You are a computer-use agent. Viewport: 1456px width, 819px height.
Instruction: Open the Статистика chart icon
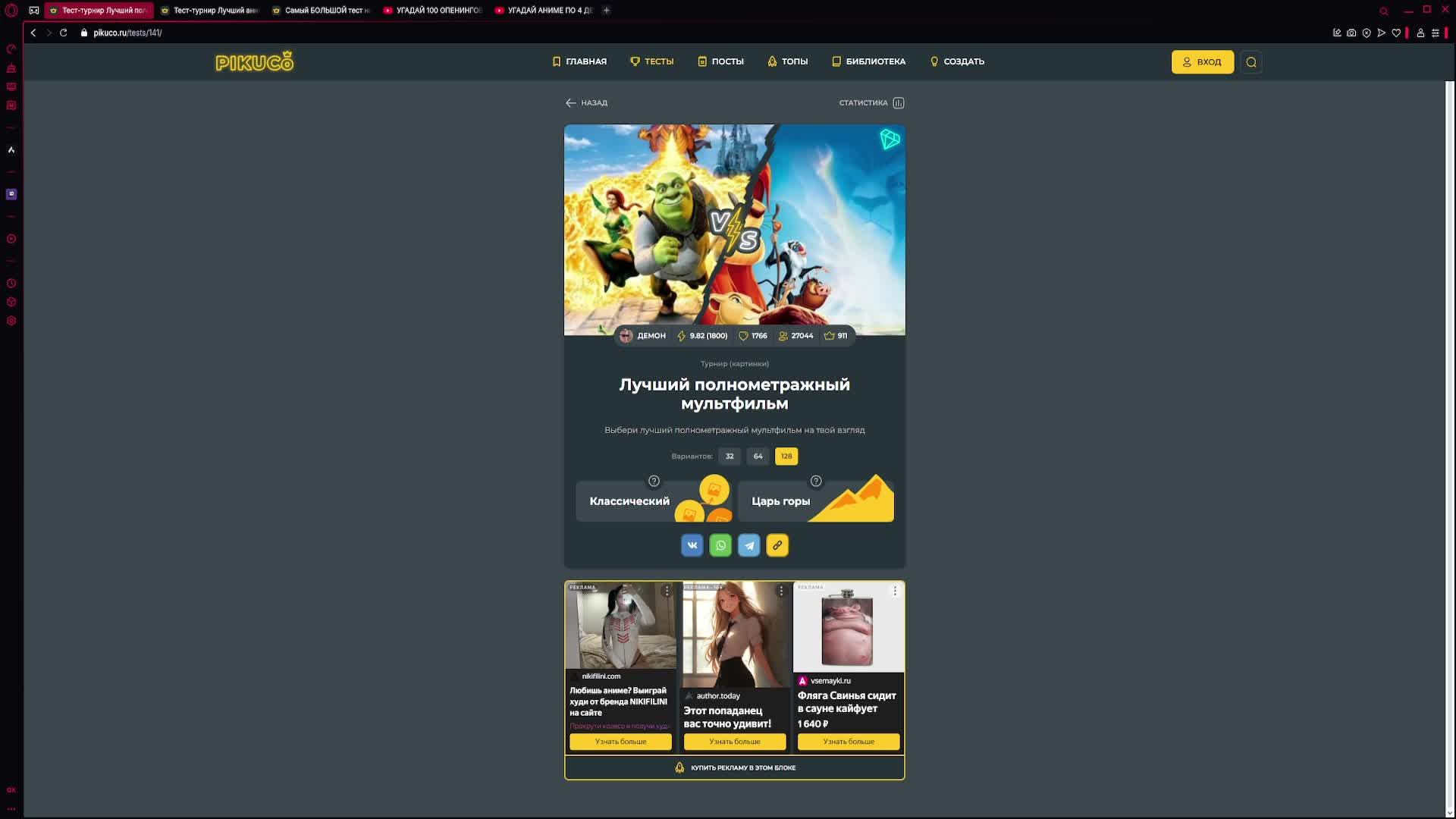click(x=899, y=103)
